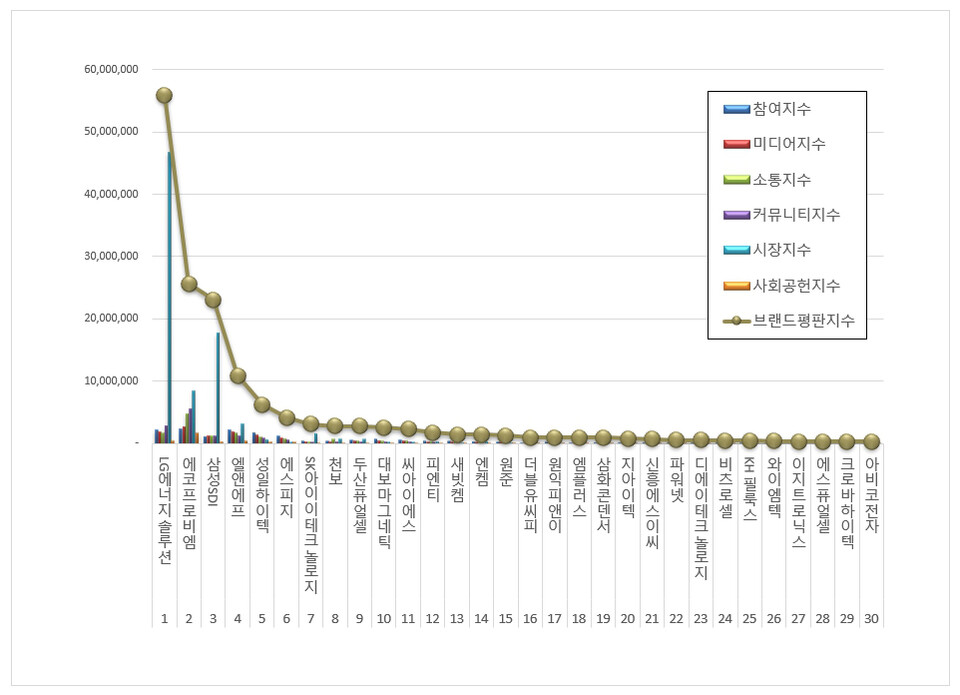Click the 에코프로비엠 brand reputation line marker
This screenshot has width=960, height=695.
point(189,284)
